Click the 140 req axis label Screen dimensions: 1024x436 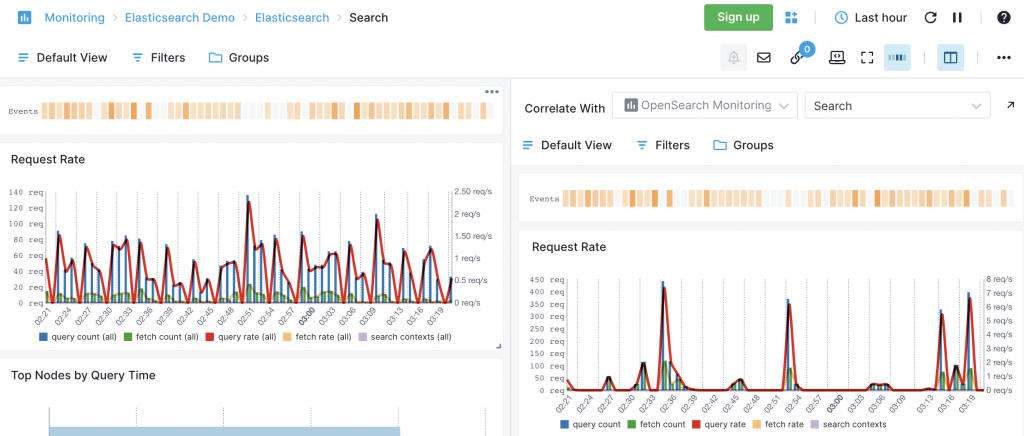pos(26,192)
